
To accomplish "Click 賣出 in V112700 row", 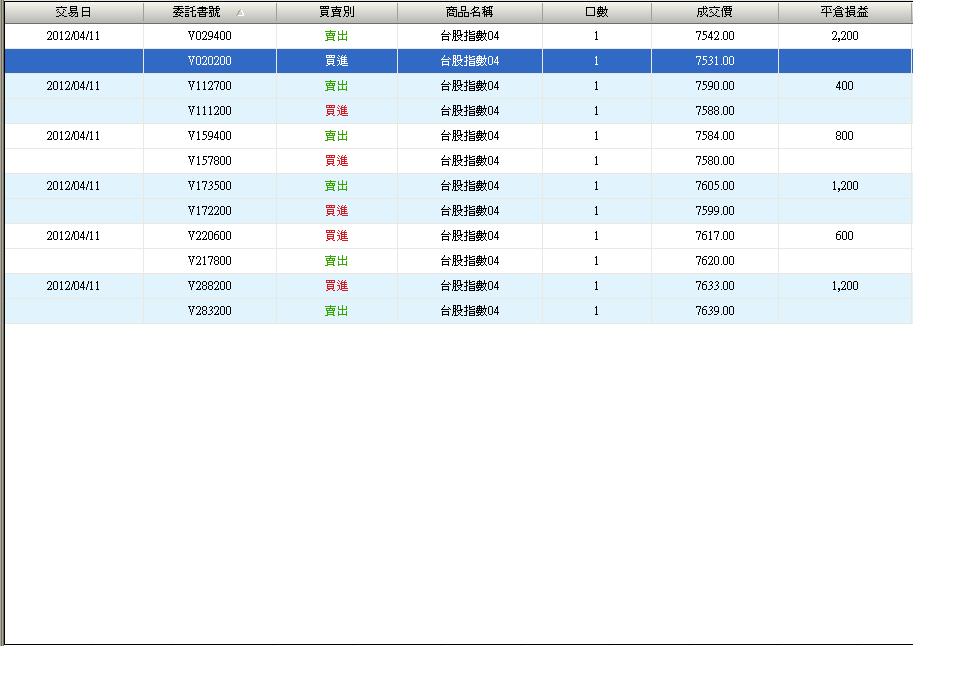I will click(337, 86).
